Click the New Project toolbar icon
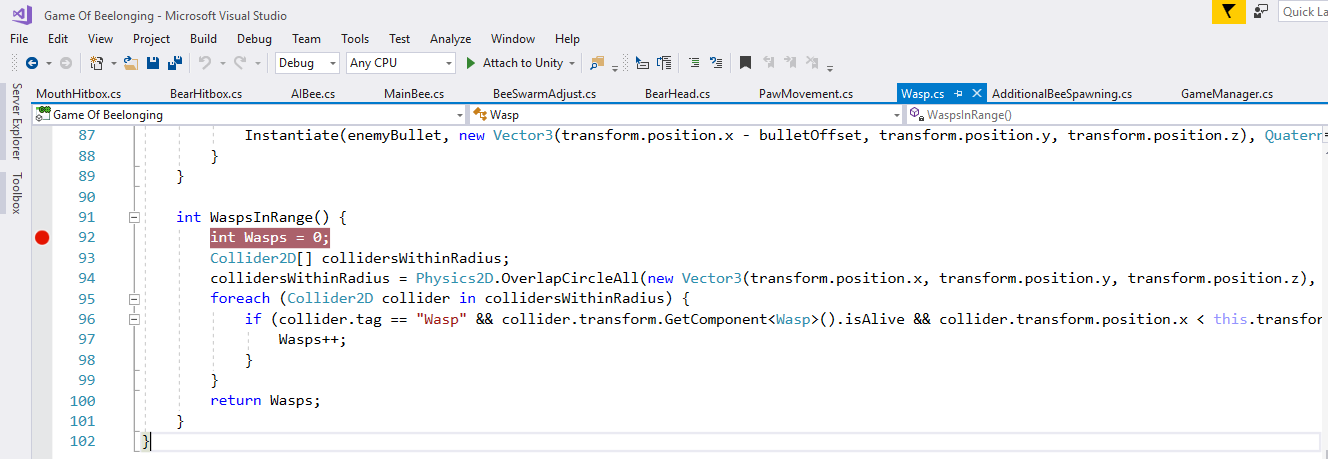The image size is (1328, 459). point(96,63)
